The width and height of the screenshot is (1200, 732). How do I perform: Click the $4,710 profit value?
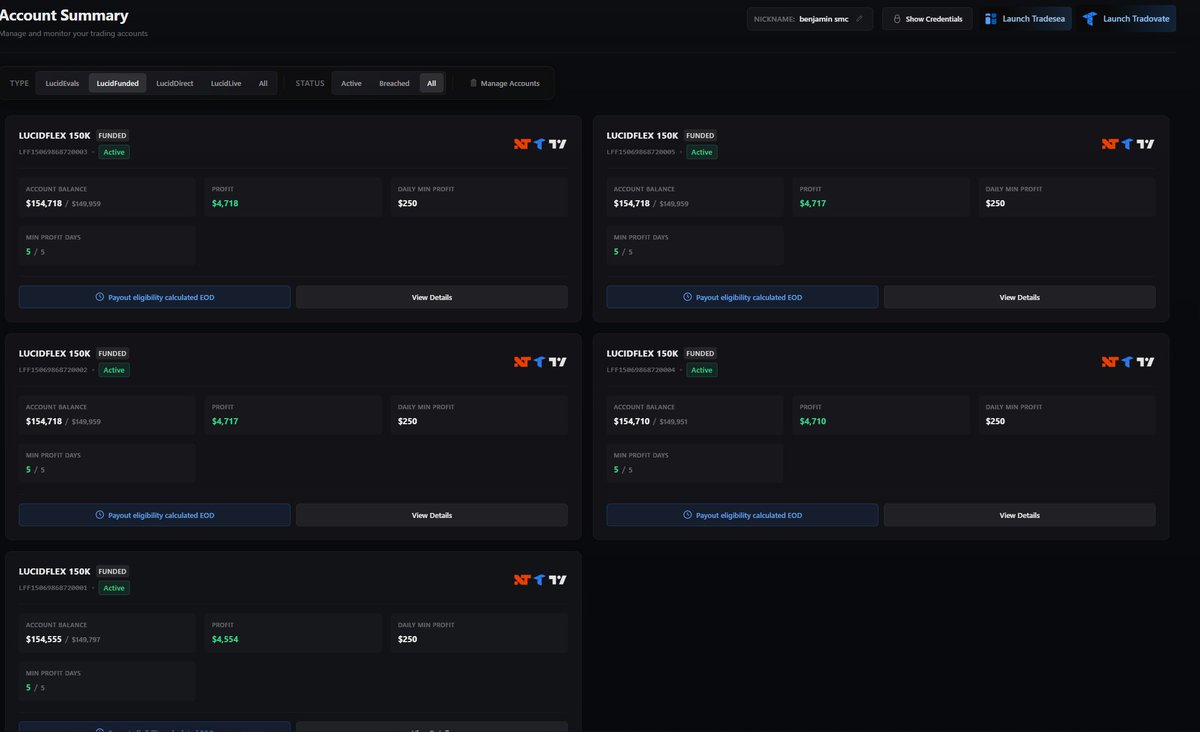[x=813, y=421]
